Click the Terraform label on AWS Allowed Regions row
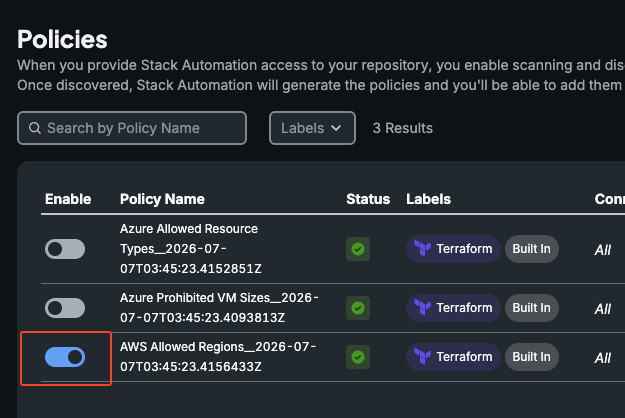Screen dimensions: 625x418 point(453,357)
